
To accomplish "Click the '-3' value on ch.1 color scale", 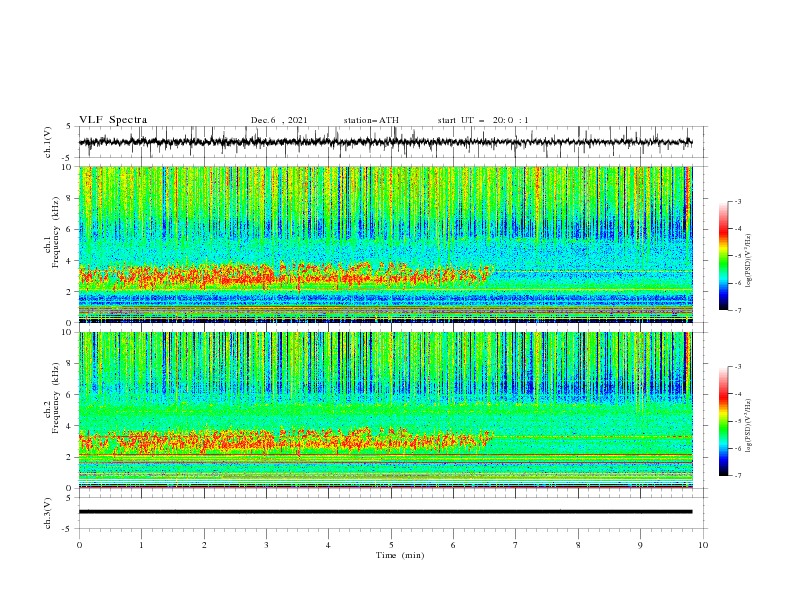I will (x=737, y=201).
